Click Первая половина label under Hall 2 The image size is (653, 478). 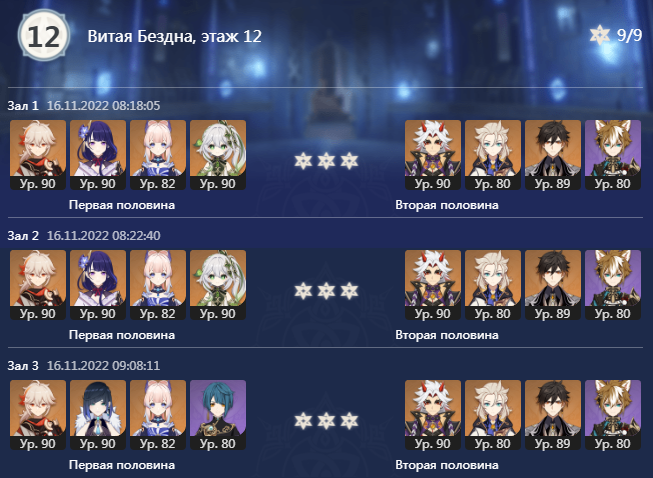click(x=122, y=335)
